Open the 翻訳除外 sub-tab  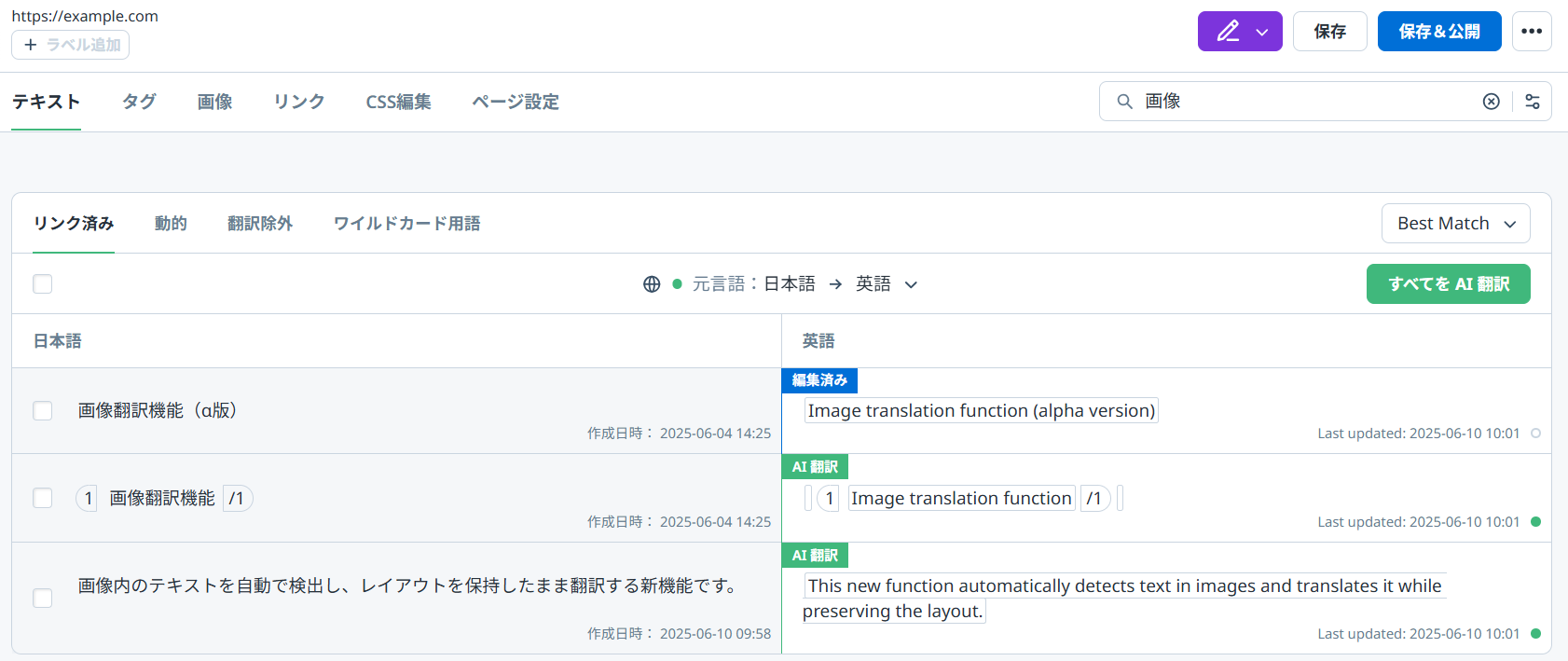pos(260,224)
